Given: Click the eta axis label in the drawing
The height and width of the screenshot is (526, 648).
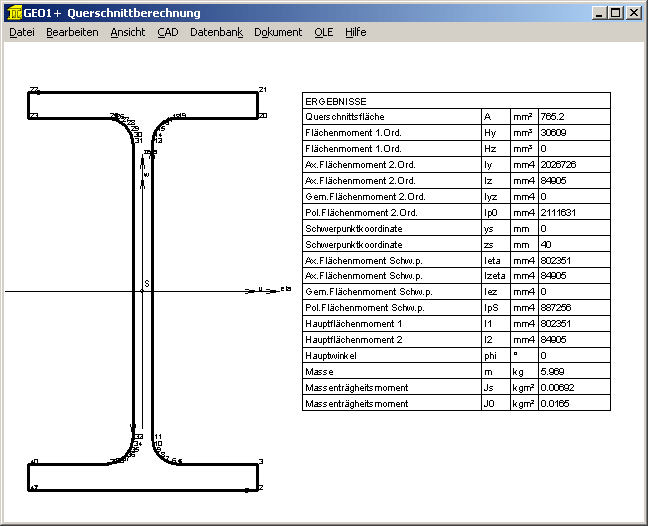Looking at the screenshot, I should [x=285, y=289].
